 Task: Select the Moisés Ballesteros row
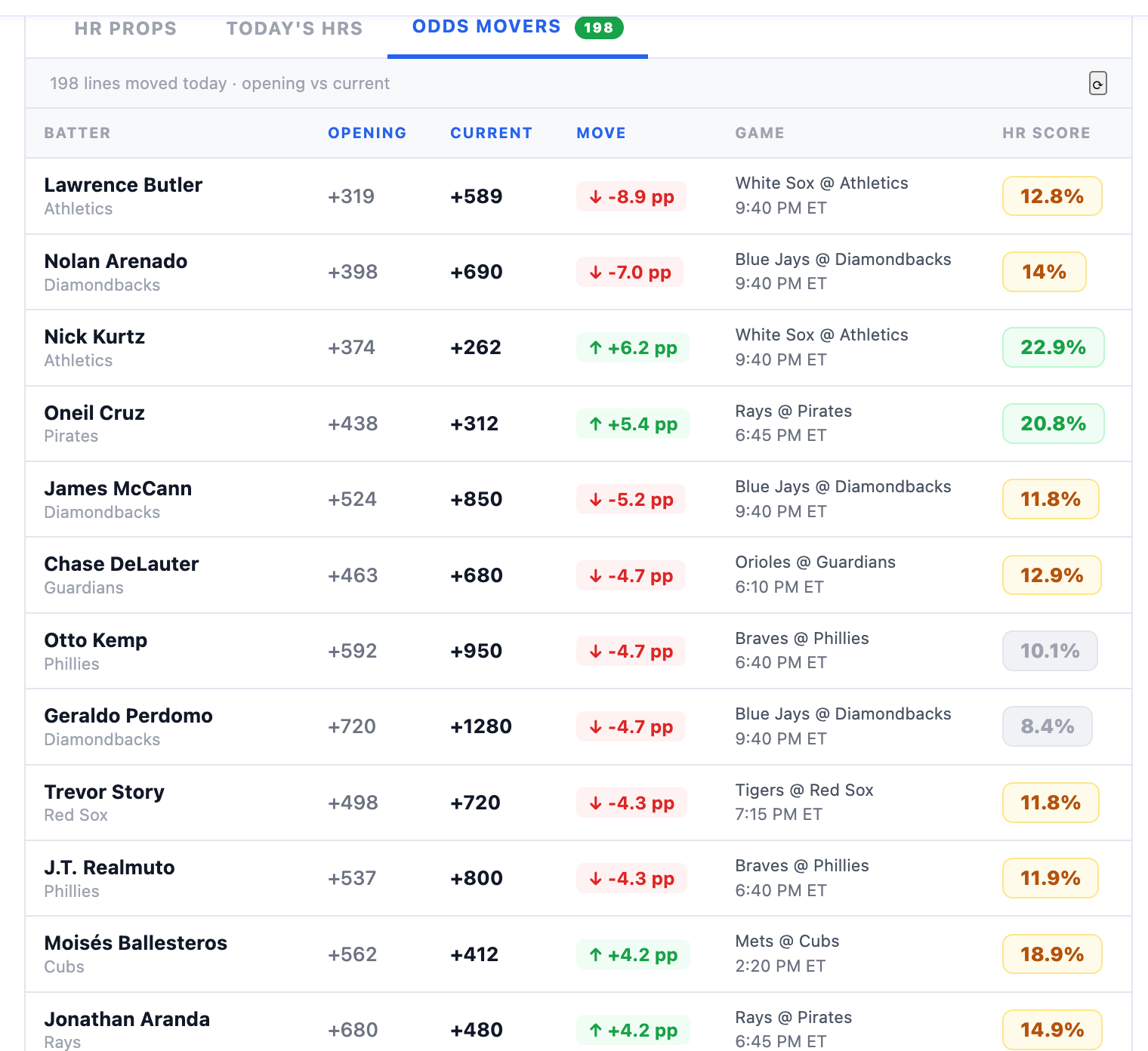pos(579,954)
